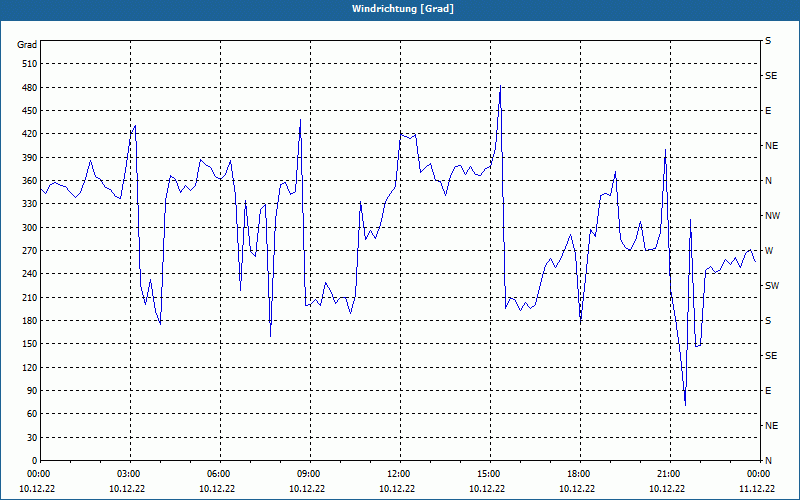
Task: Select the 'SE' label beside the 480 gridline
Action: [x=771, y=76]
